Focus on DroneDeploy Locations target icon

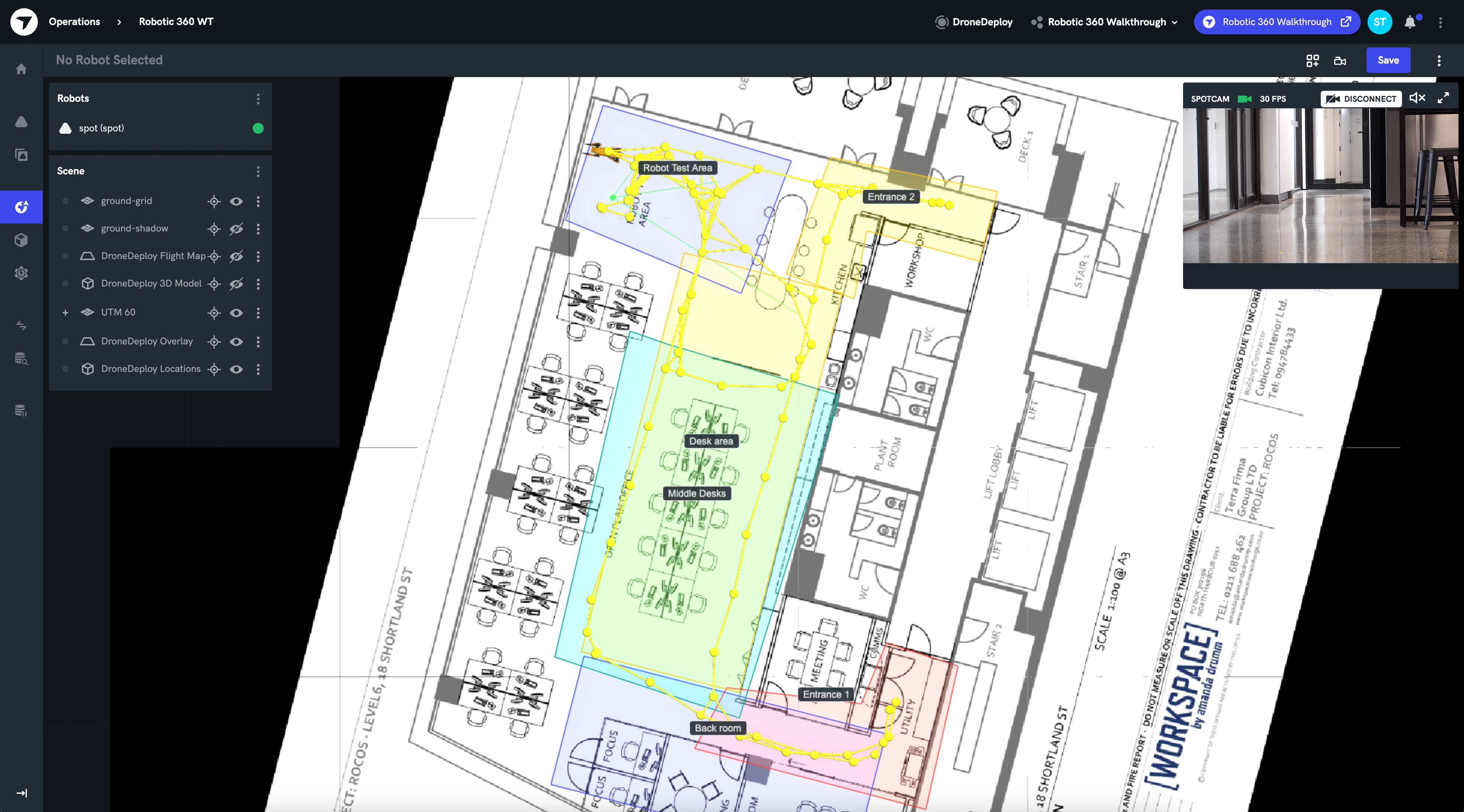214,370
